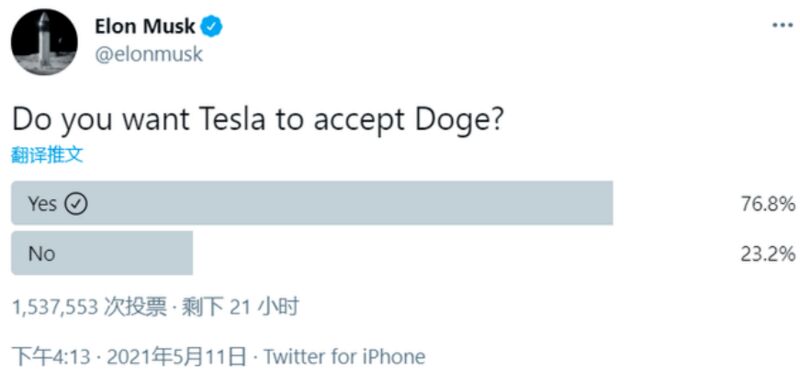Click the 剩下 21 小时 remaining time text
This screenshot has width=800, height=374.
click(x=240, y=307)
